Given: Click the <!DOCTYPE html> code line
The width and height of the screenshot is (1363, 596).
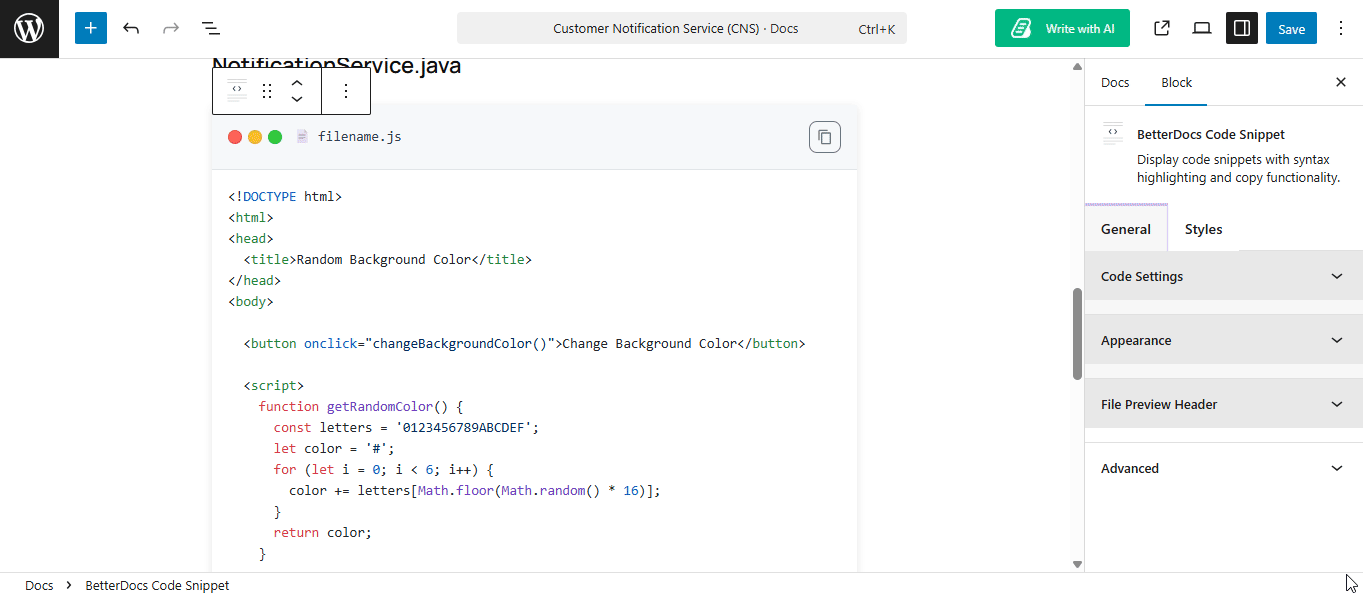Looking at the screenshot, I should [285, 196].
